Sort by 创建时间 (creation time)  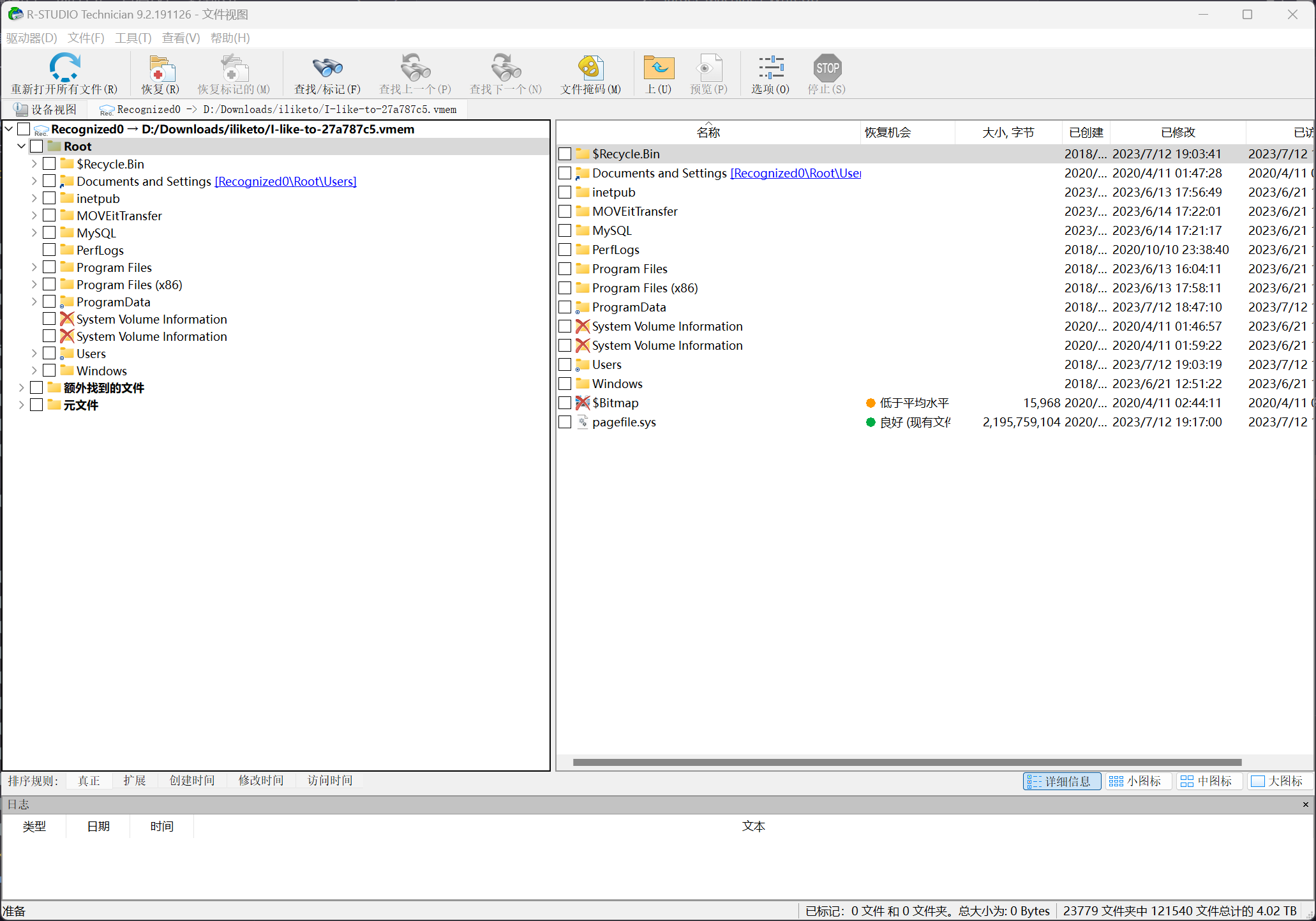(x=192, y=781)
